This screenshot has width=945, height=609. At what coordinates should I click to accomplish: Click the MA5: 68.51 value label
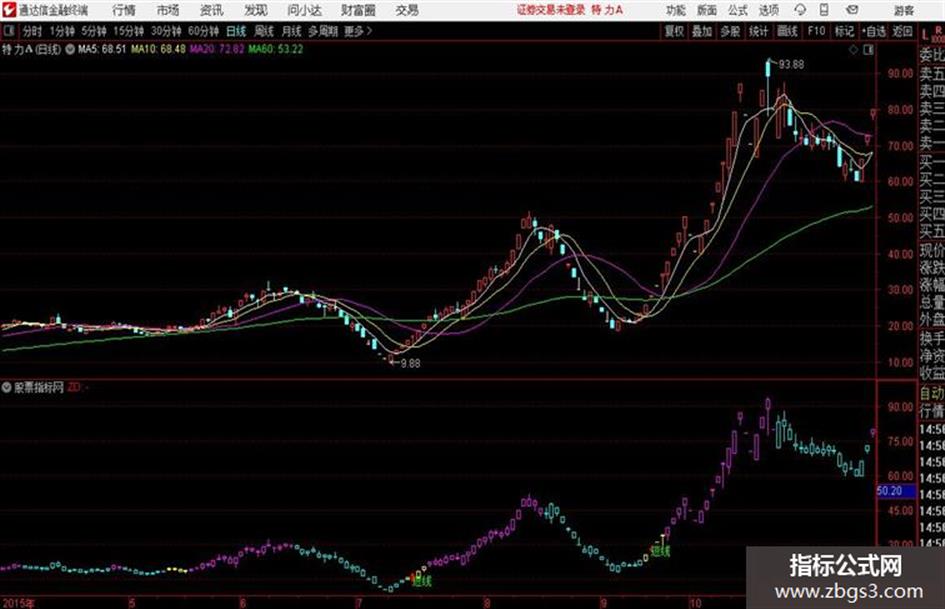point(102,49)
